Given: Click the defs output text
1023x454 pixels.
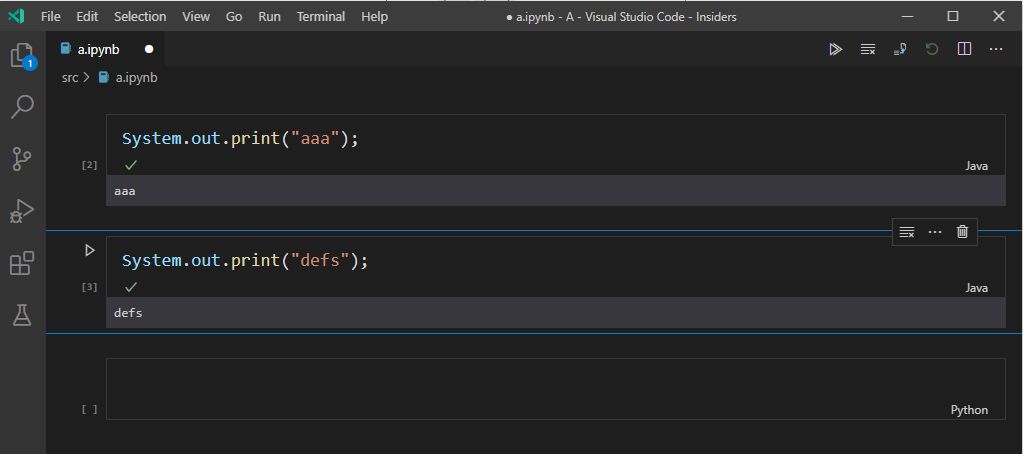Looking at the screenshot, I should [128, 314].
